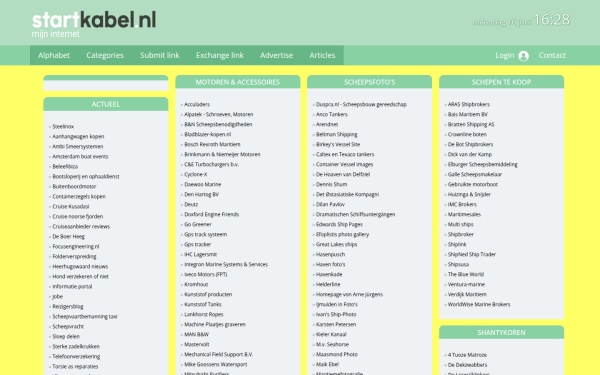Click Great Lakes ships link
Image resolution: width=600 pixels, height=375 pixels.
point(337,244)
